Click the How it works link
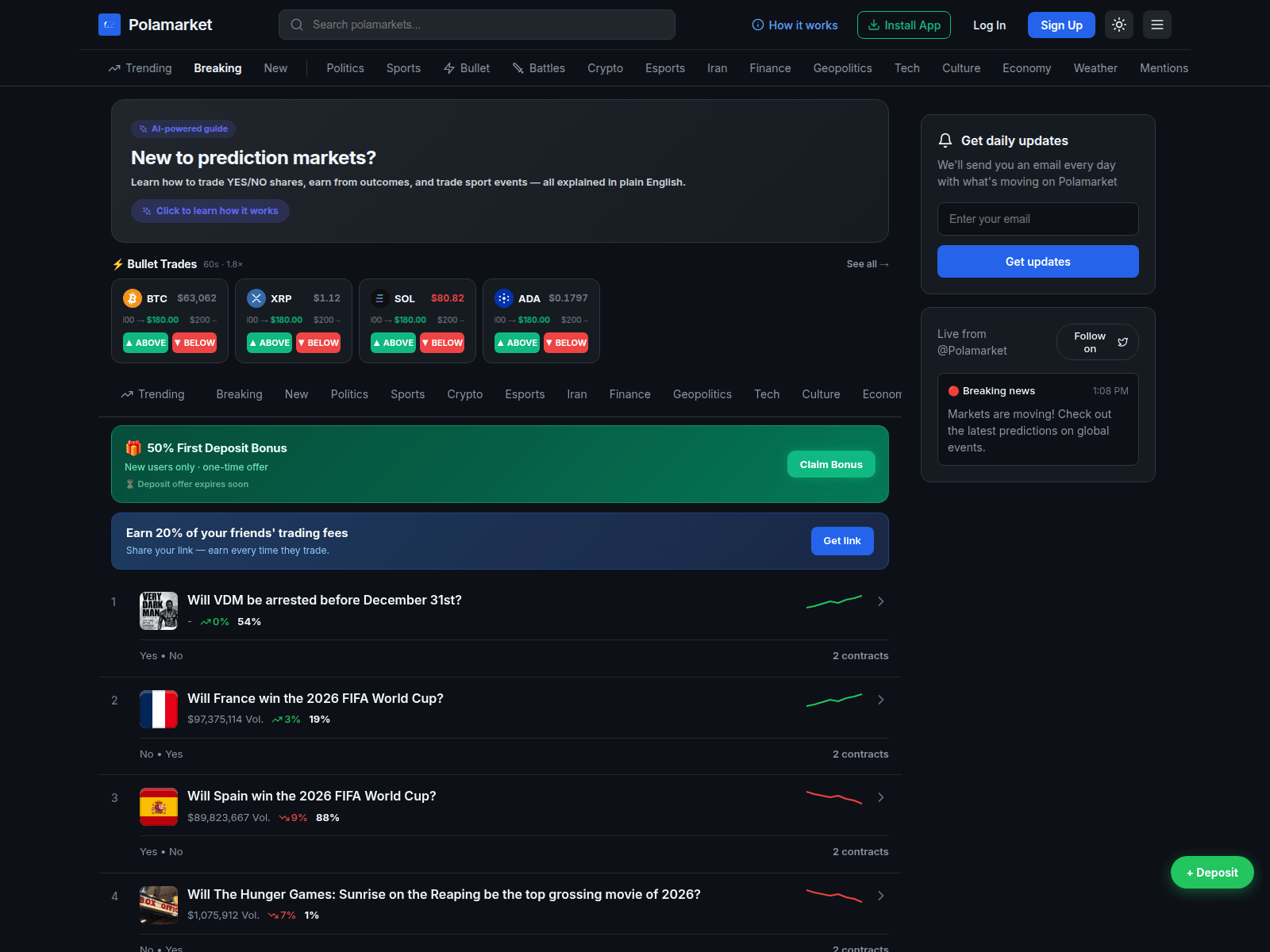The image size is (1270, 952). pos(795,25)
